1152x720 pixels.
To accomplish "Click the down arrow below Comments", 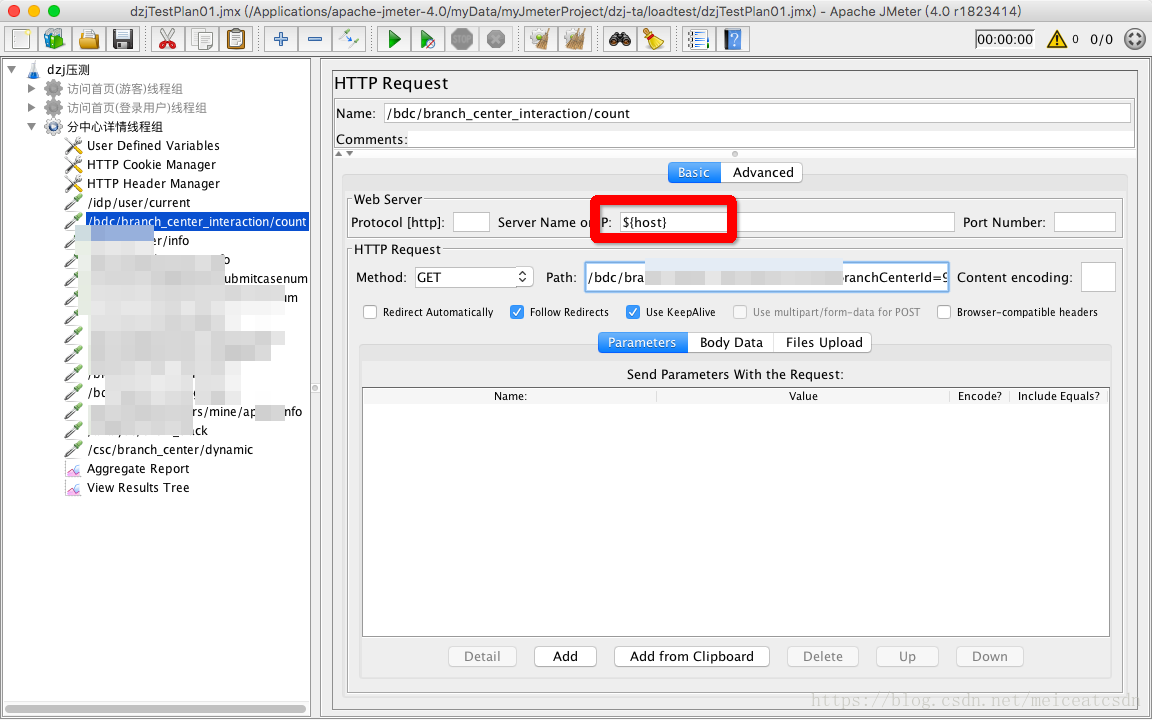I will click(350, 154).
